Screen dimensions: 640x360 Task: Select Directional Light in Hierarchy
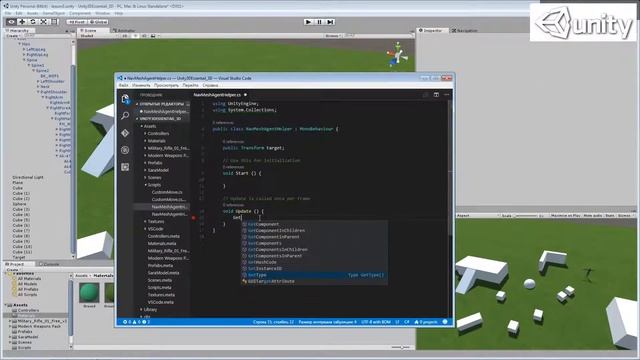(28, 178)
